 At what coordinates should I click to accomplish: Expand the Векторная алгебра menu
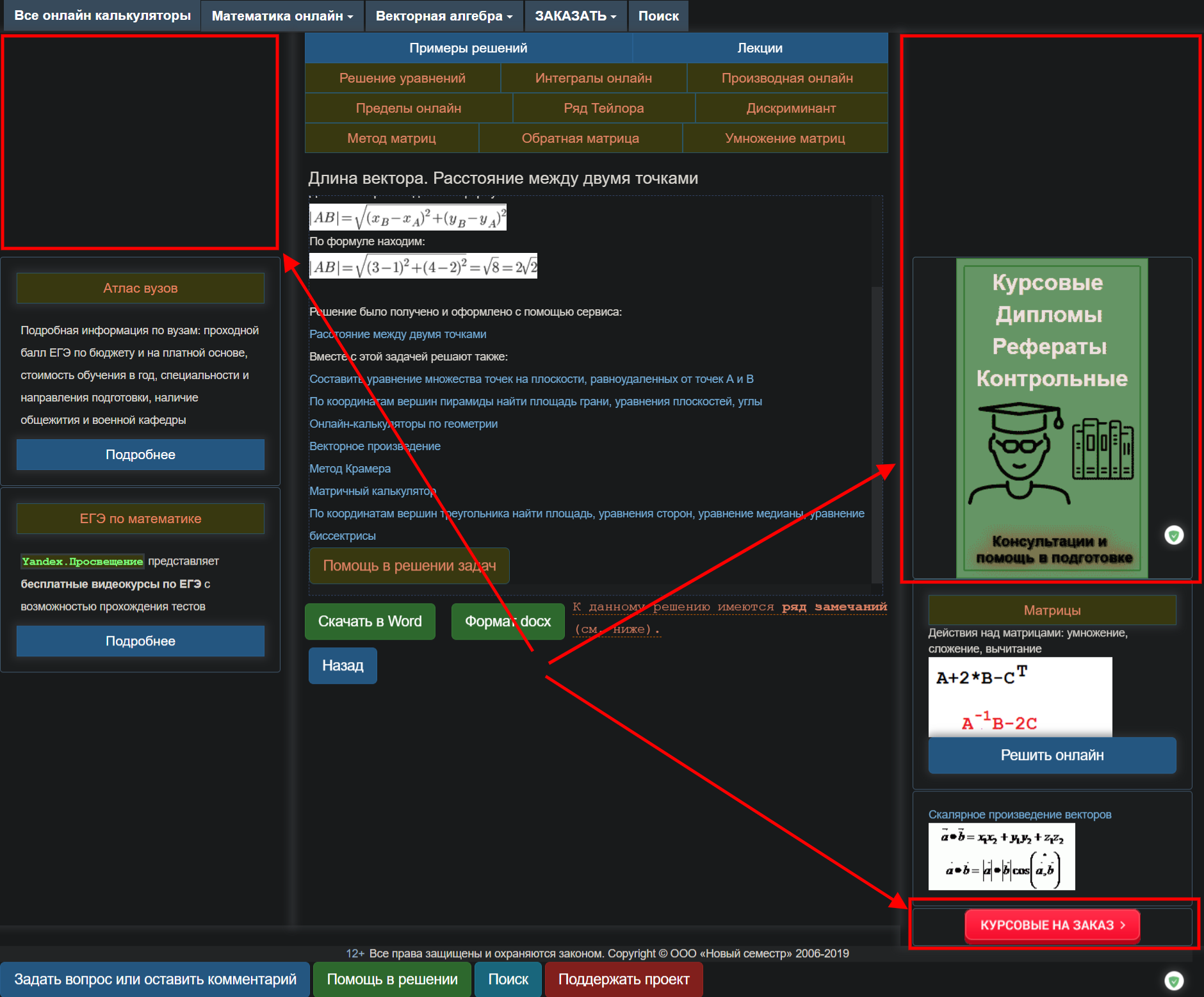click(x=443, y=16)
